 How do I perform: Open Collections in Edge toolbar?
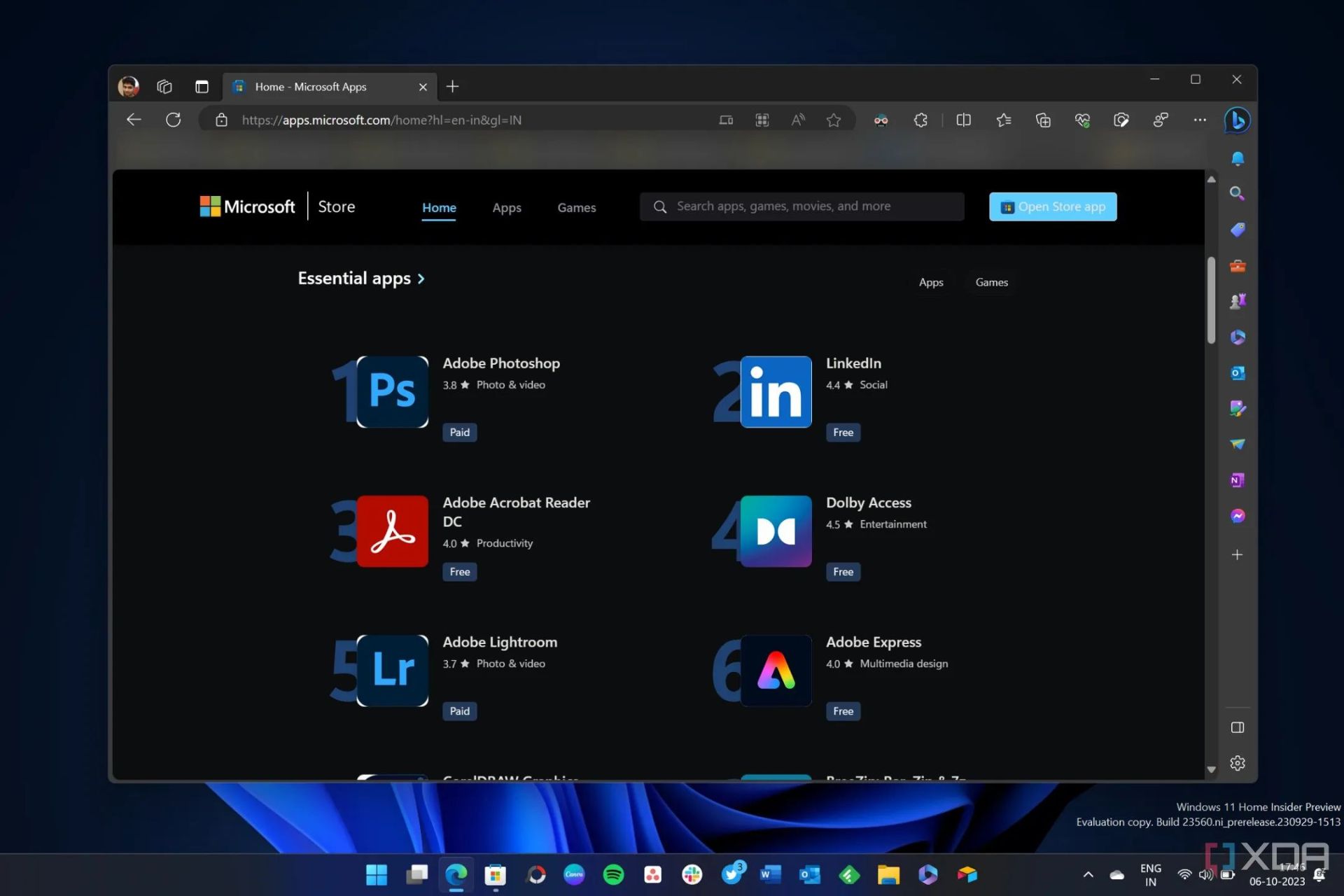[x=1043, y=120]
